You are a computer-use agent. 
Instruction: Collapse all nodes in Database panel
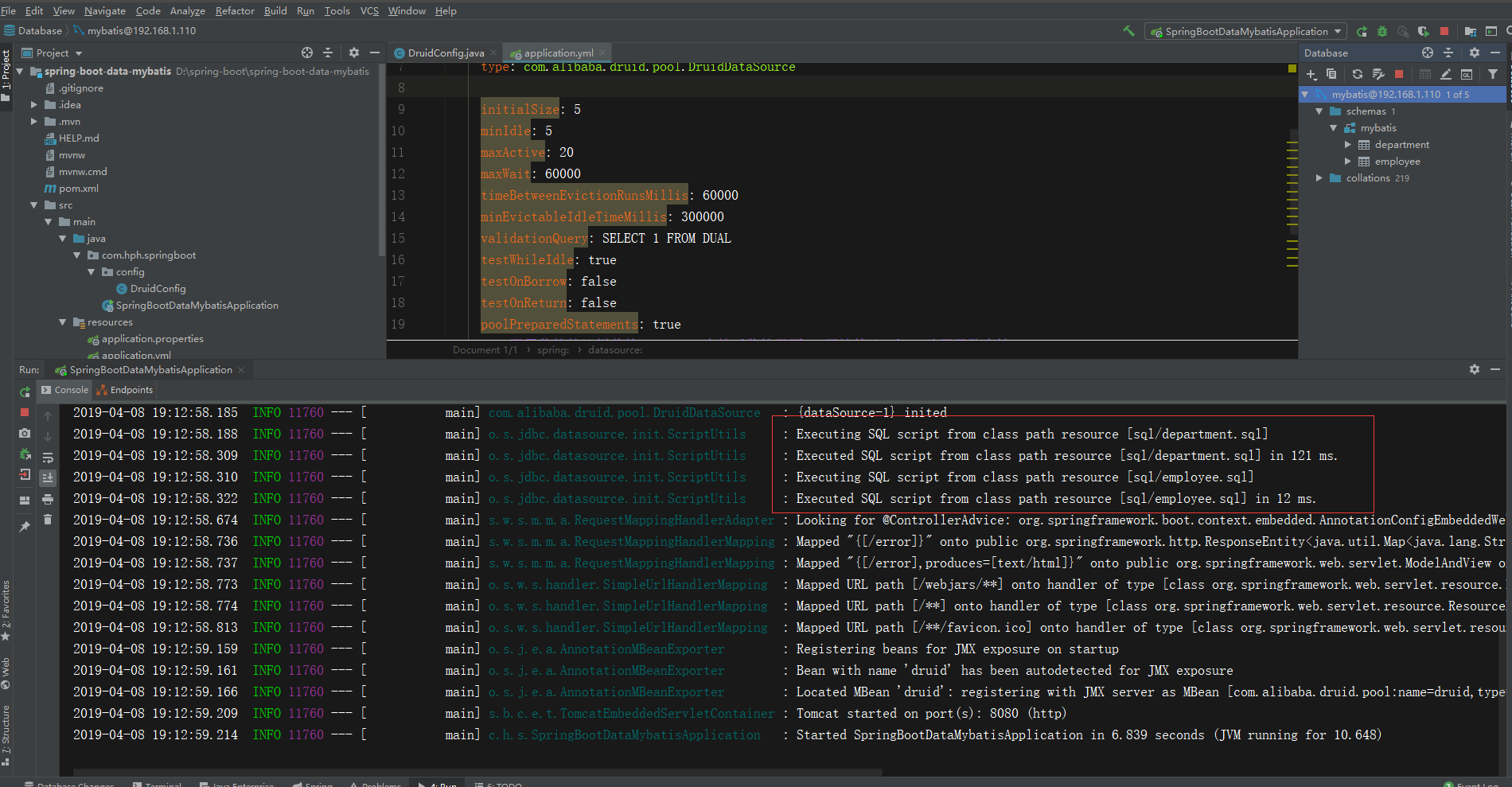pos(1448,53)
